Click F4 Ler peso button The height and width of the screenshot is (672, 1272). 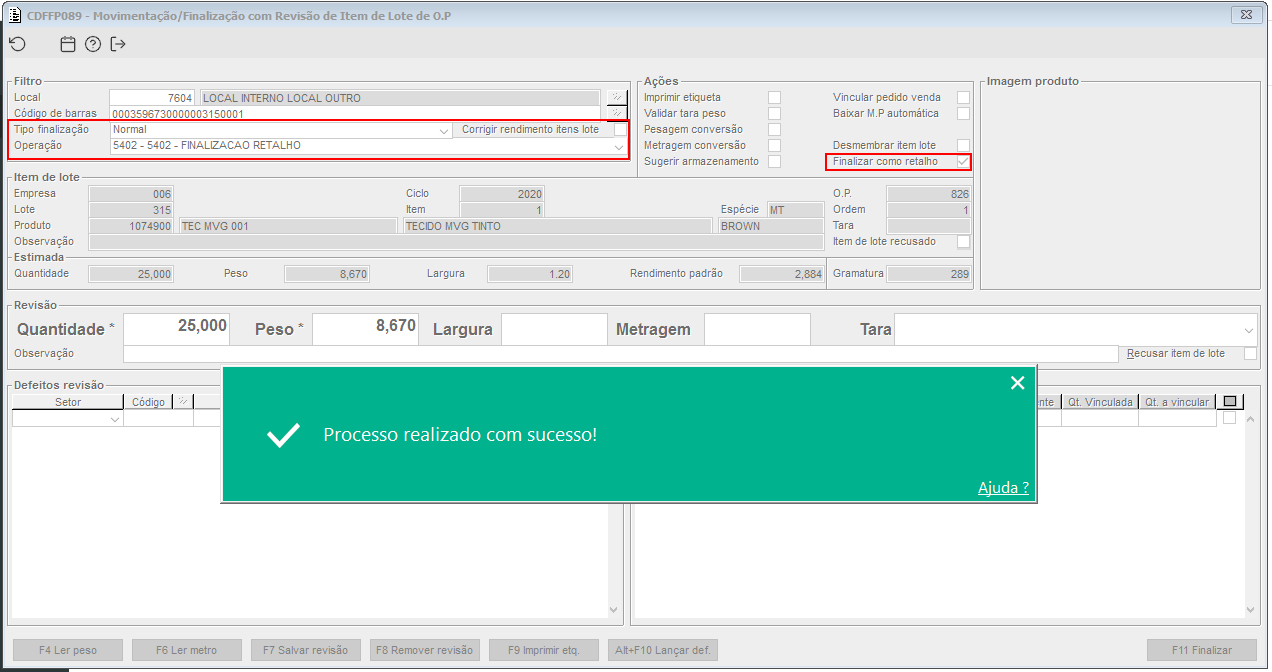68,650
